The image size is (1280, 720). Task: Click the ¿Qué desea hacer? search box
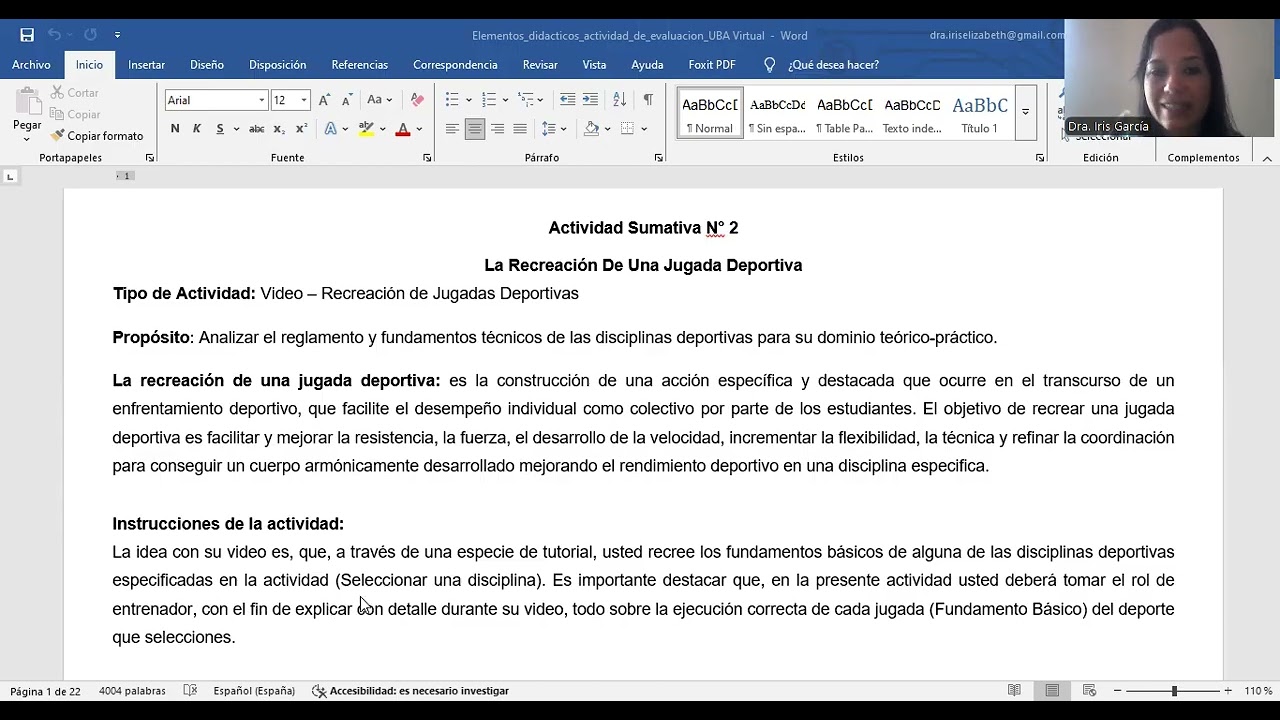(x=833, y=64)
